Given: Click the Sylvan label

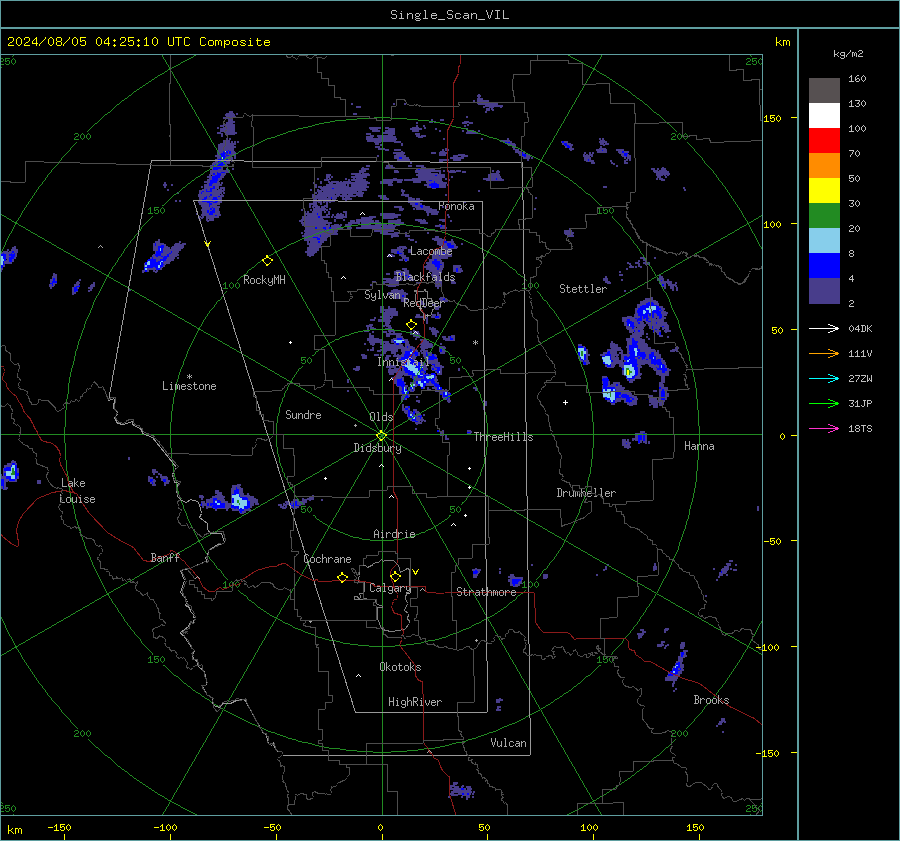Looking at the screenshot, I should click(x=382, y=295).
